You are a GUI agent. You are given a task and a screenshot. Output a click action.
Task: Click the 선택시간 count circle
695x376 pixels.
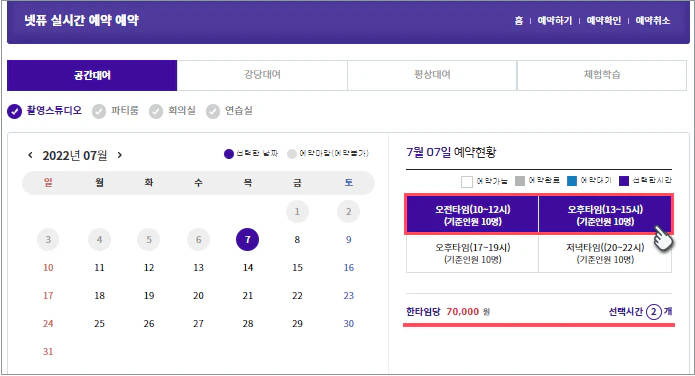pos(653,312)
